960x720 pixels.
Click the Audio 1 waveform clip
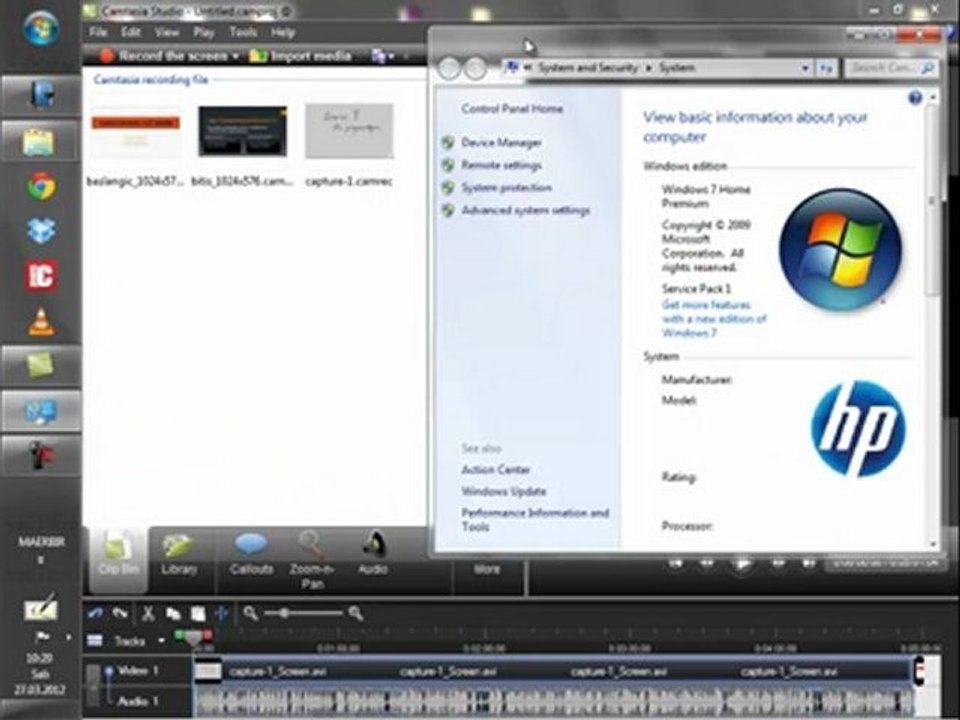click(x=553, y=701)
